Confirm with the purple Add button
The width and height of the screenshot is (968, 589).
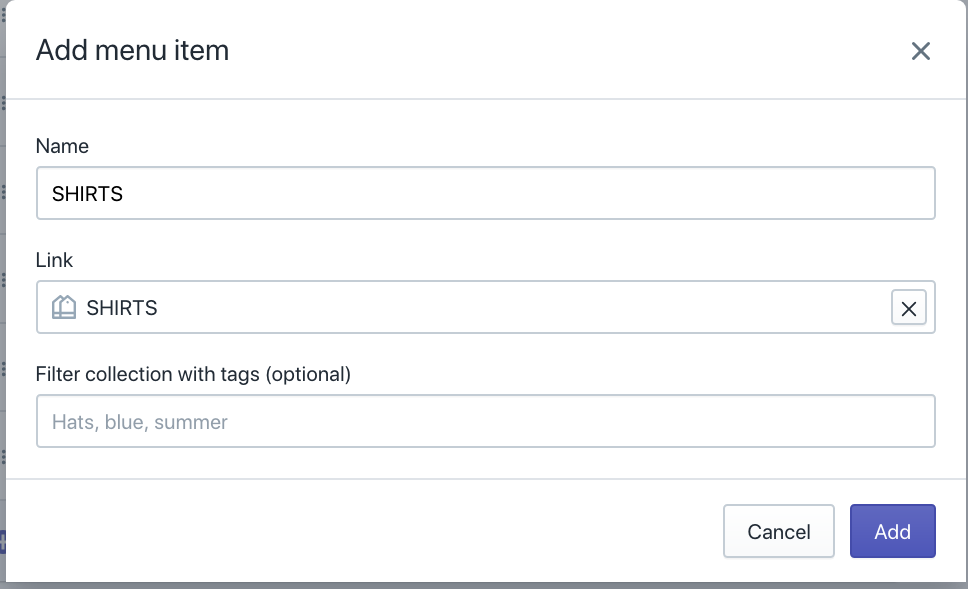(892, 531)
